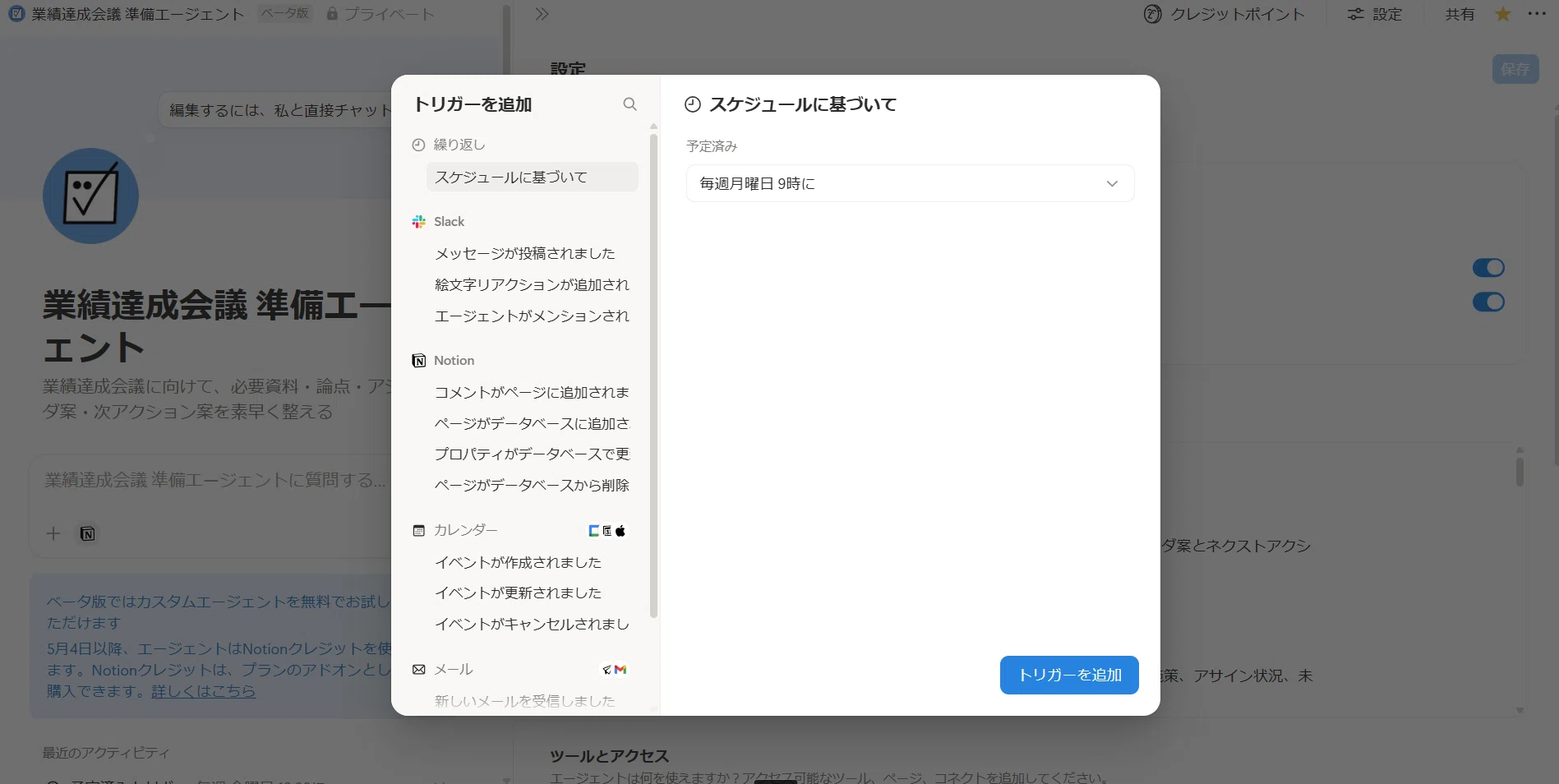
Task: Click the double chevron expand icon
Action: tap(542, 14)
